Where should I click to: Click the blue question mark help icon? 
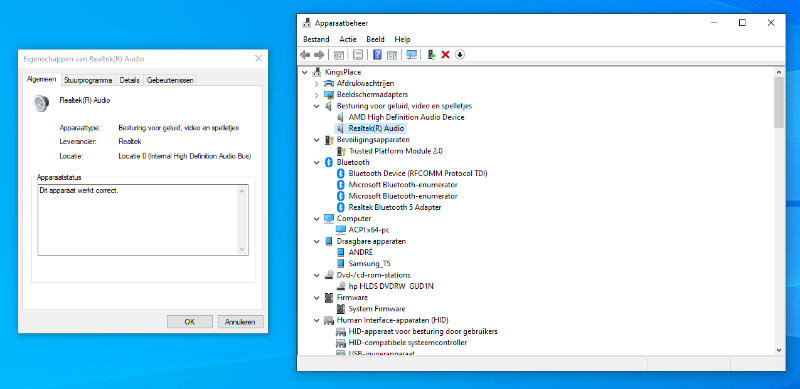378,55
